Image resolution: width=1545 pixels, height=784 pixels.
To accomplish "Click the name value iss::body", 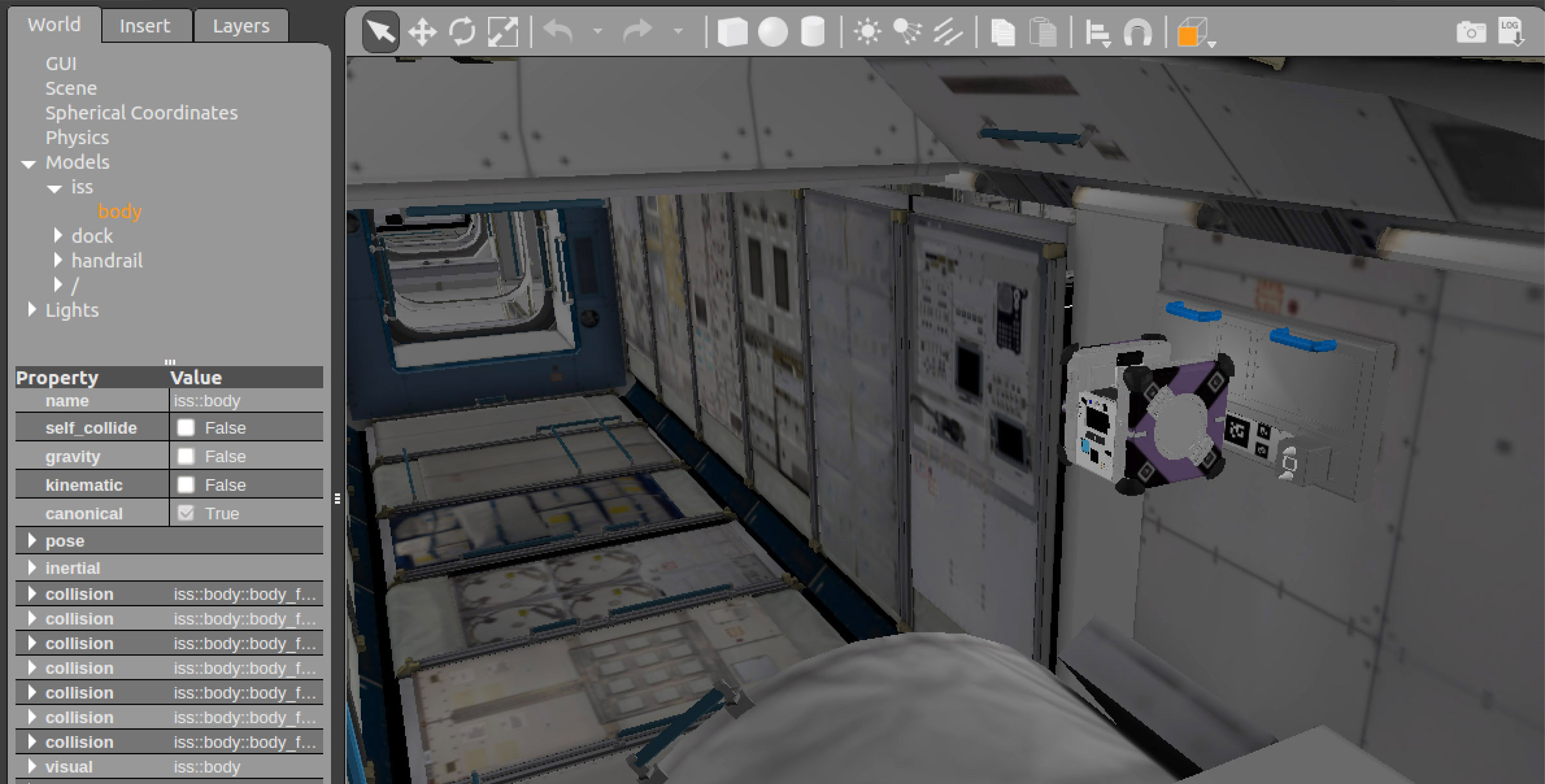I will [207, 400].
